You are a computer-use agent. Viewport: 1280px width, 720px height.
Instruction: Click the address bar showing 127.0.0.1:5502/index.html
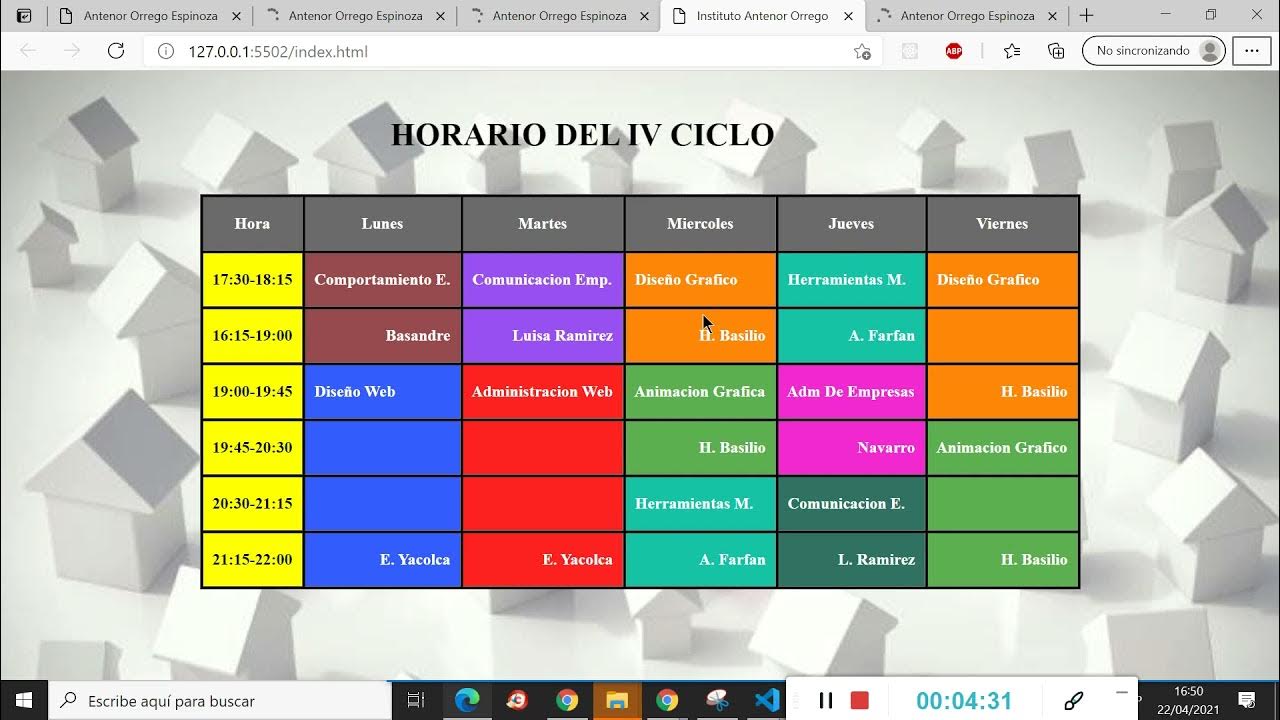(513, 51)
